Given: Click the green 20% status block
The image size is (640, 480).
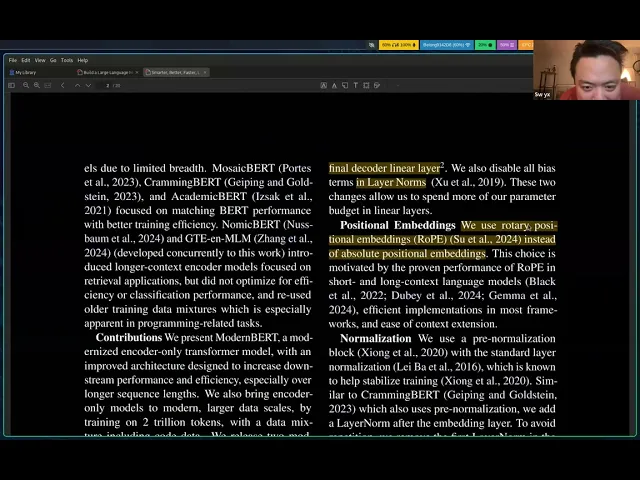Looking at the screenshot, I should point(485,45).
